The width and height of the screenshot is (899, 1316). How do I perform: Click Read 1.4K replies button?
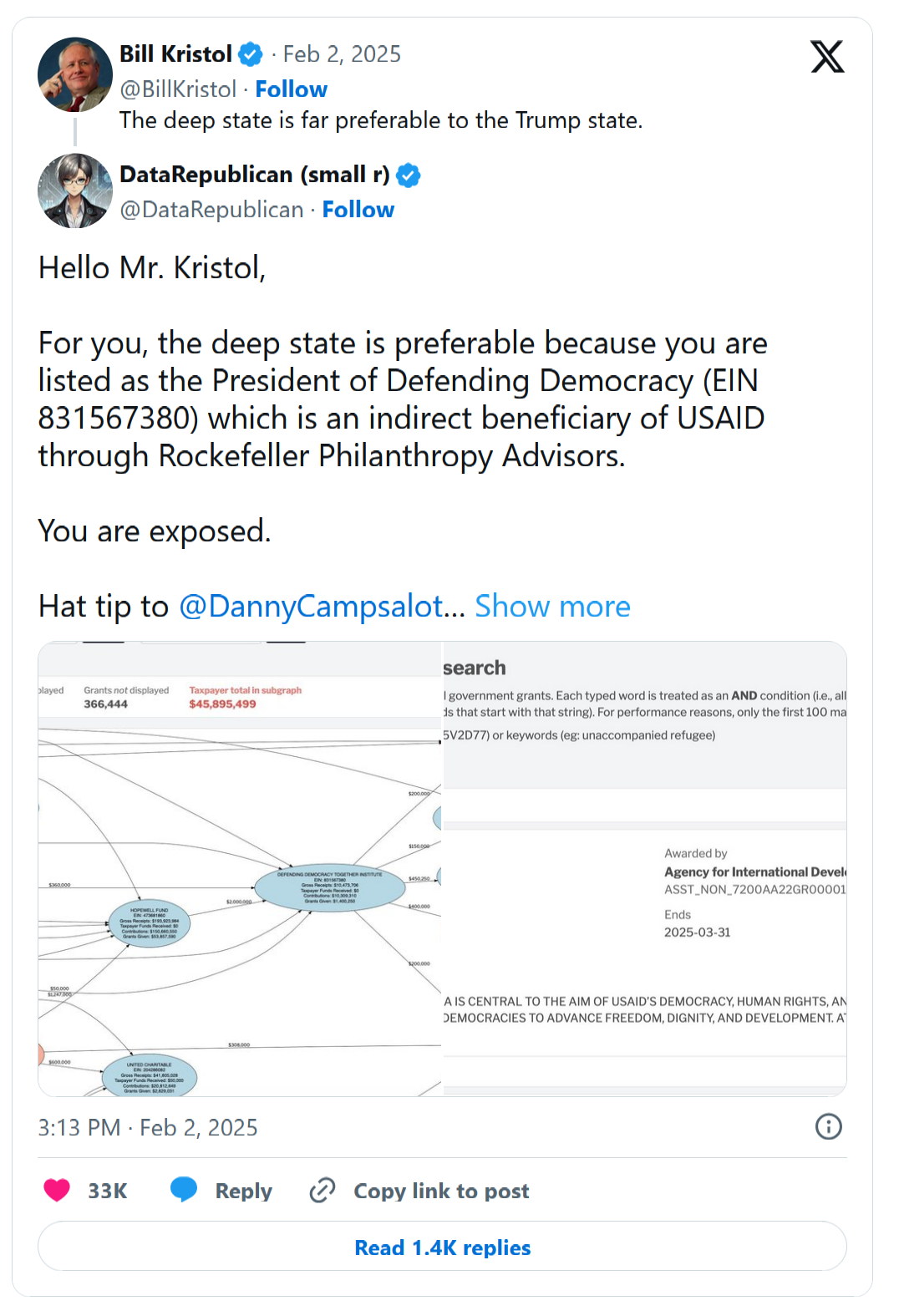click(442, 1247)
